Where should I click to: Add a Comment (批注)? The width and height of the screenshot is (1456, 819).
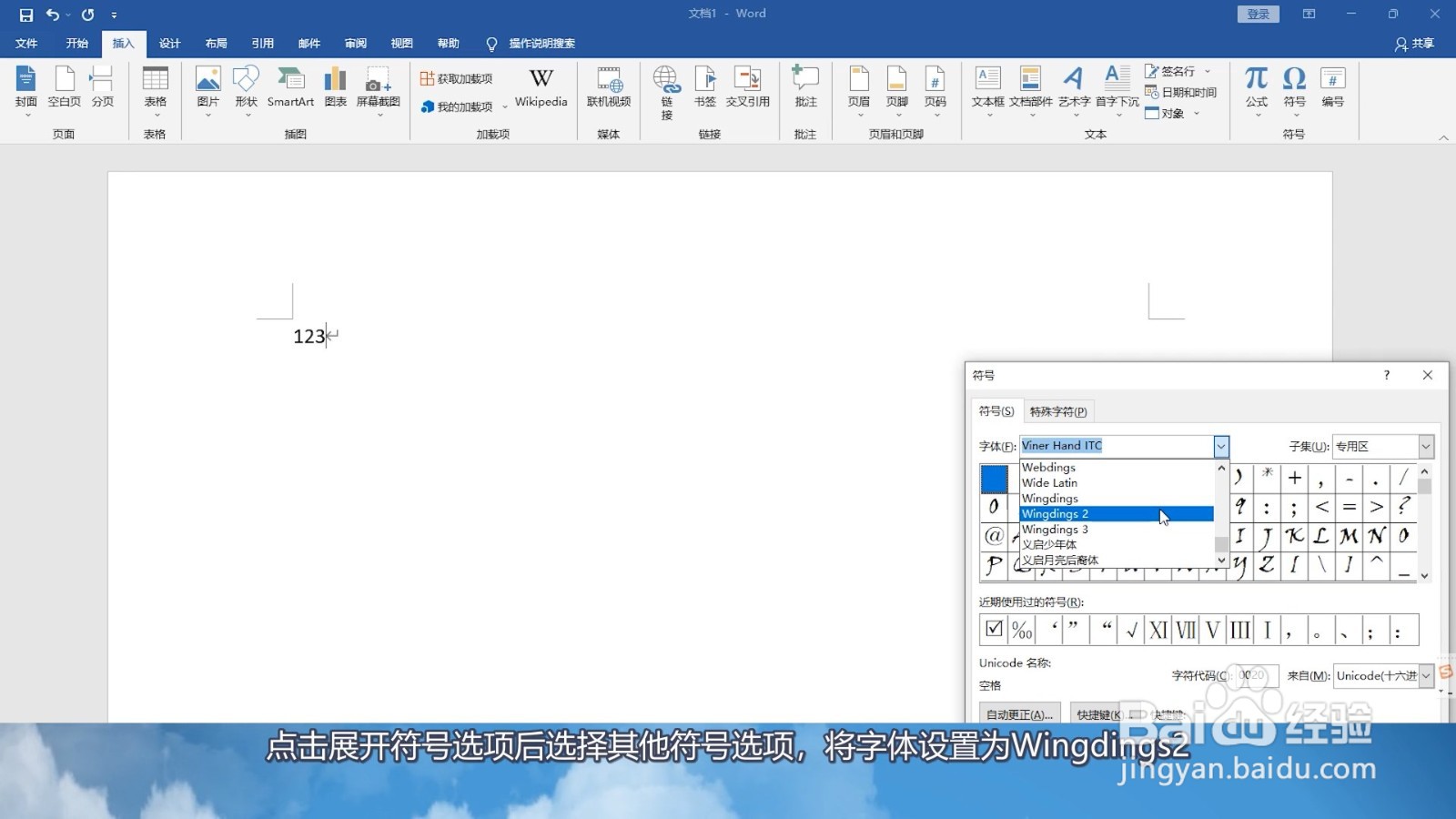tap(805, 88)
